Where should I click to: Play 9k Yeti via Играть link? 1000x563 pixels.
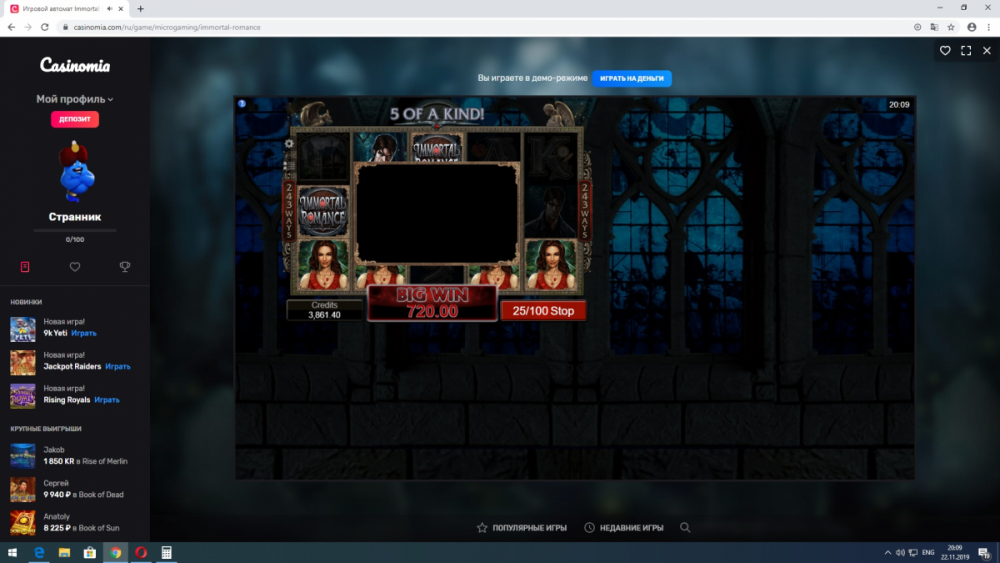84,333
